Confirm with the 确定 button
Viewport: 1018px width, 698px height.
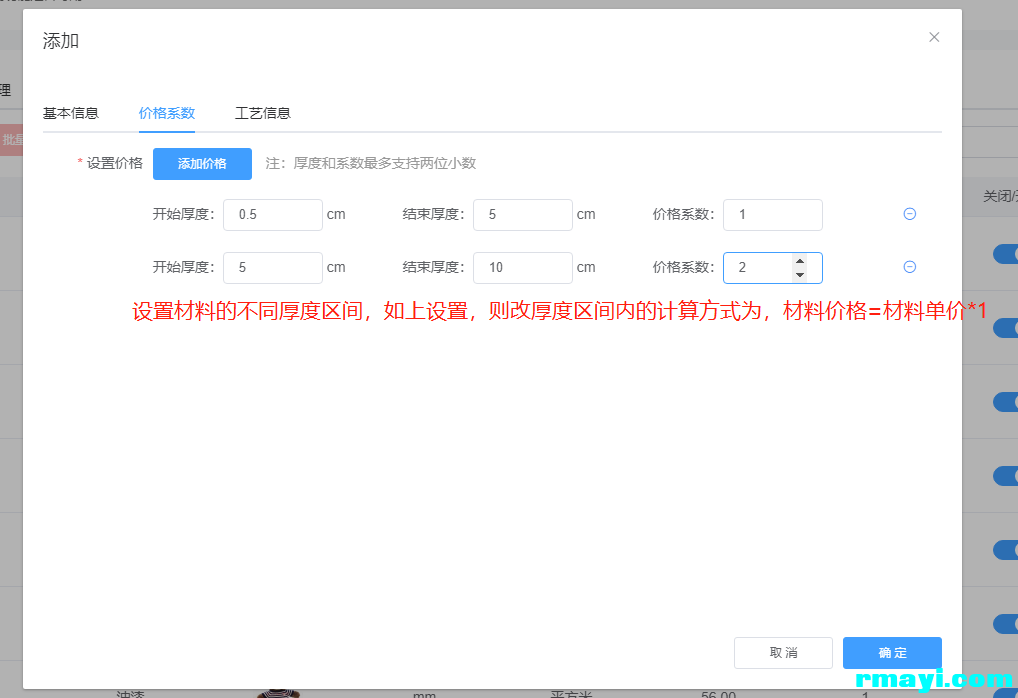click(x=892, y=653)
